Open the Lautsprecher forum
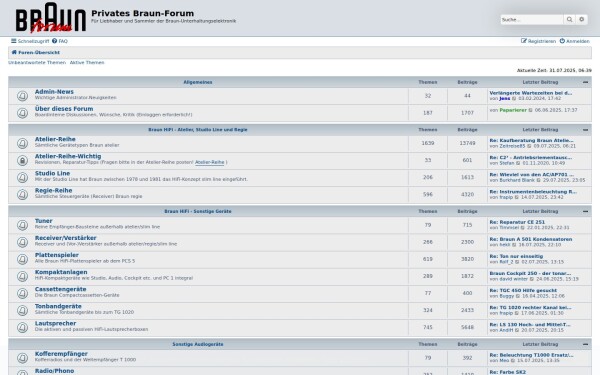 [x=55, y=323]
